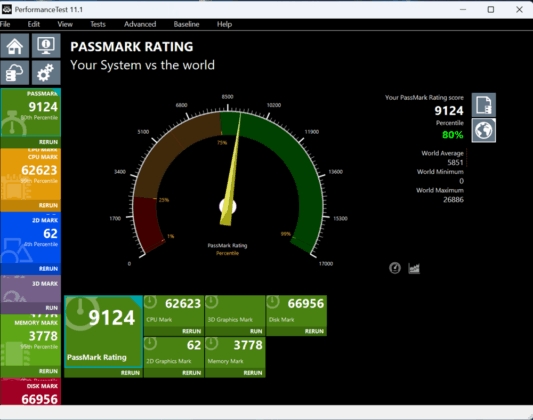This screenshot has height=420, width=533.
Task: Click the 80% percentile value
Action: 452,135
